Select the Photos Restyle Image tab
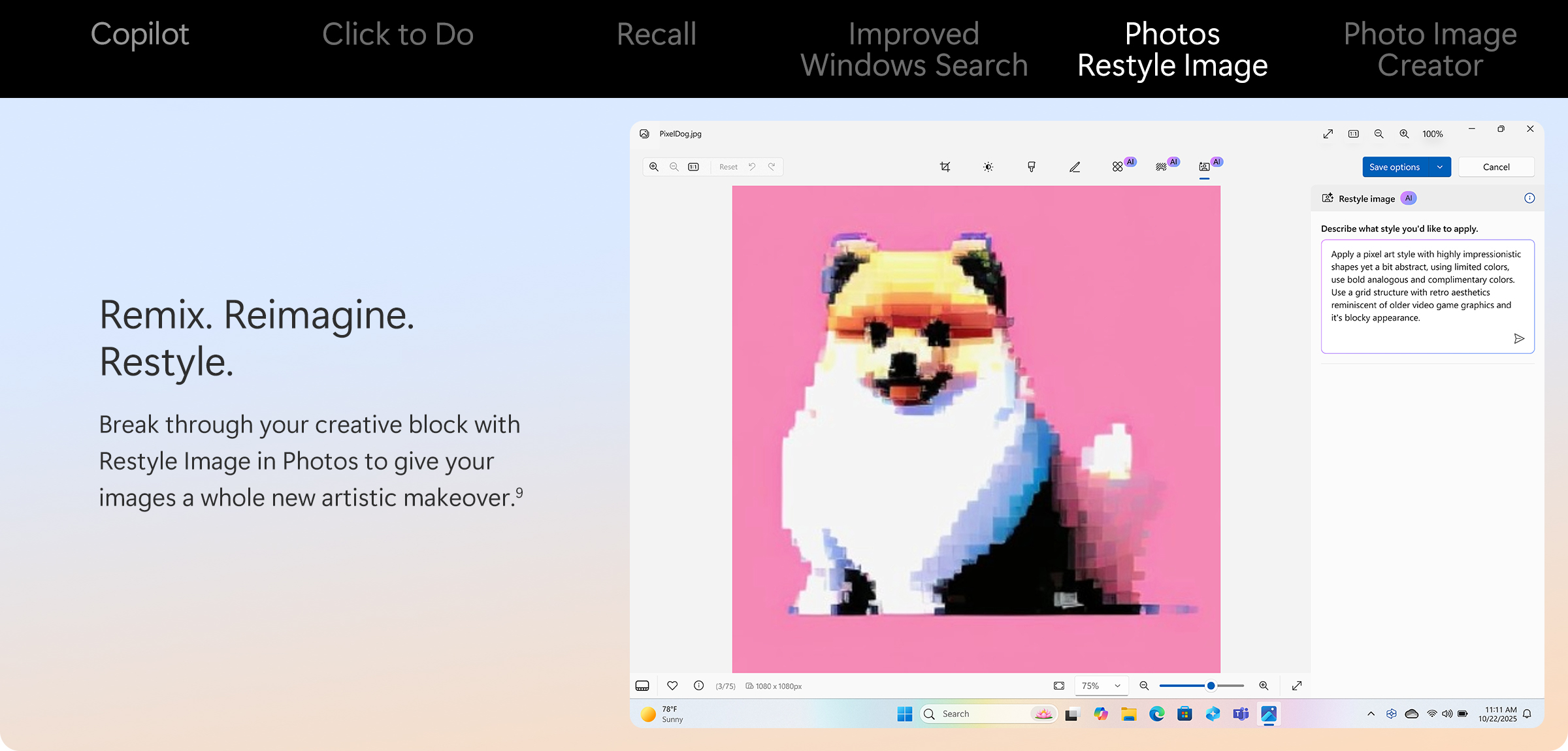Image resolution: width=1568 pixels, height=751 pixels. pos(1173,50)
